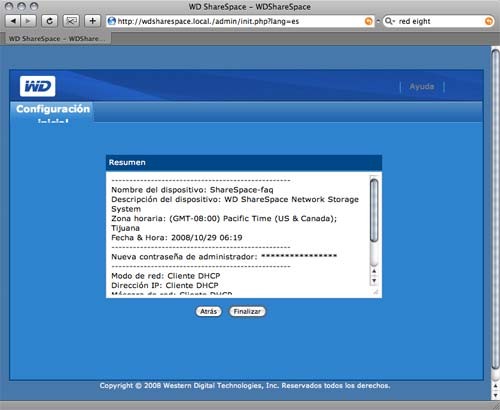Open search options magnifier dropdown
The width and height of the screenshot is (500, 410).
pos(389,21)
